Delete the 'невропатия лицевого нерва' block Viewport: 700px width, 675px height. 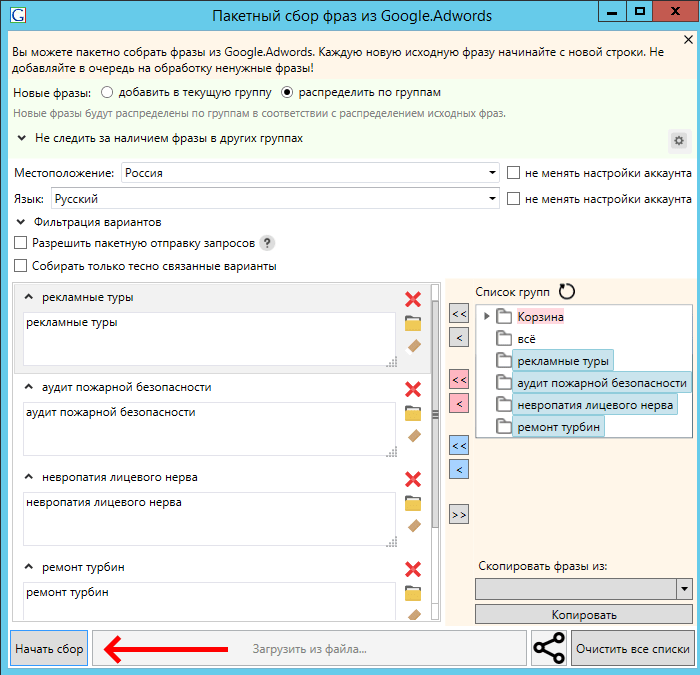click(413, 479)
